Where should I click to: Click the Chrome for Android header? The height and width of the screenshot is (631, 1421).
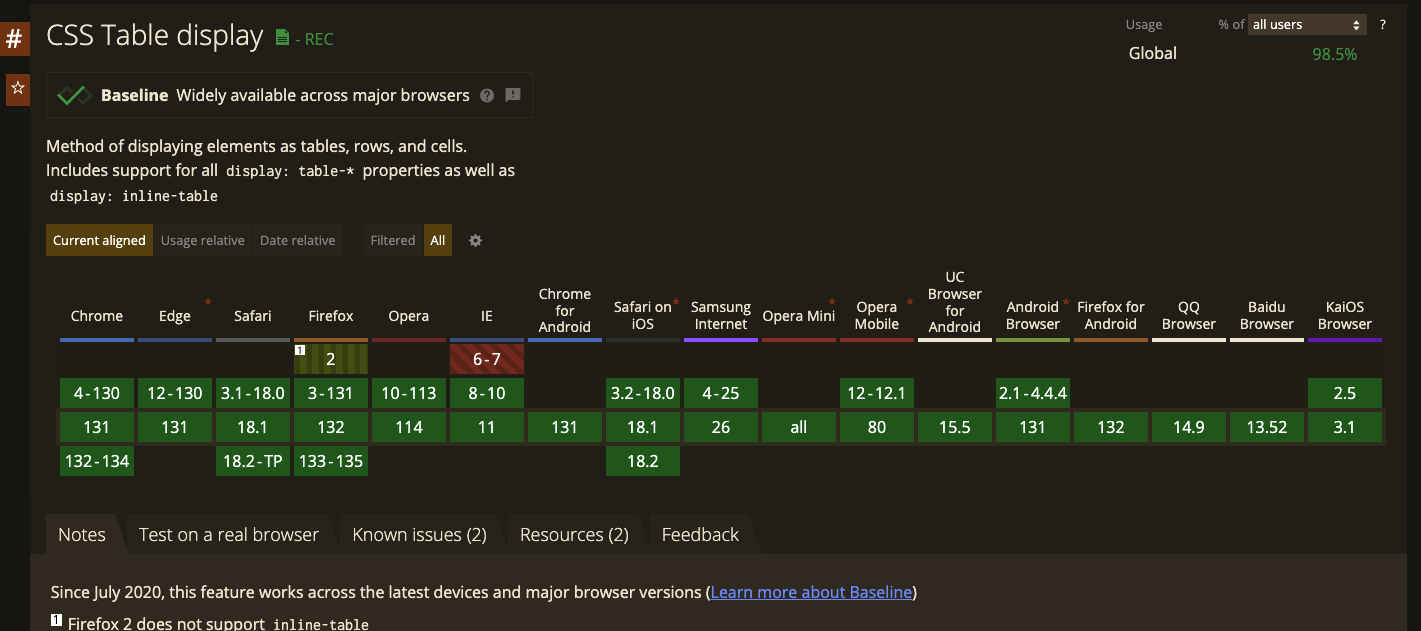coord(565,311)
